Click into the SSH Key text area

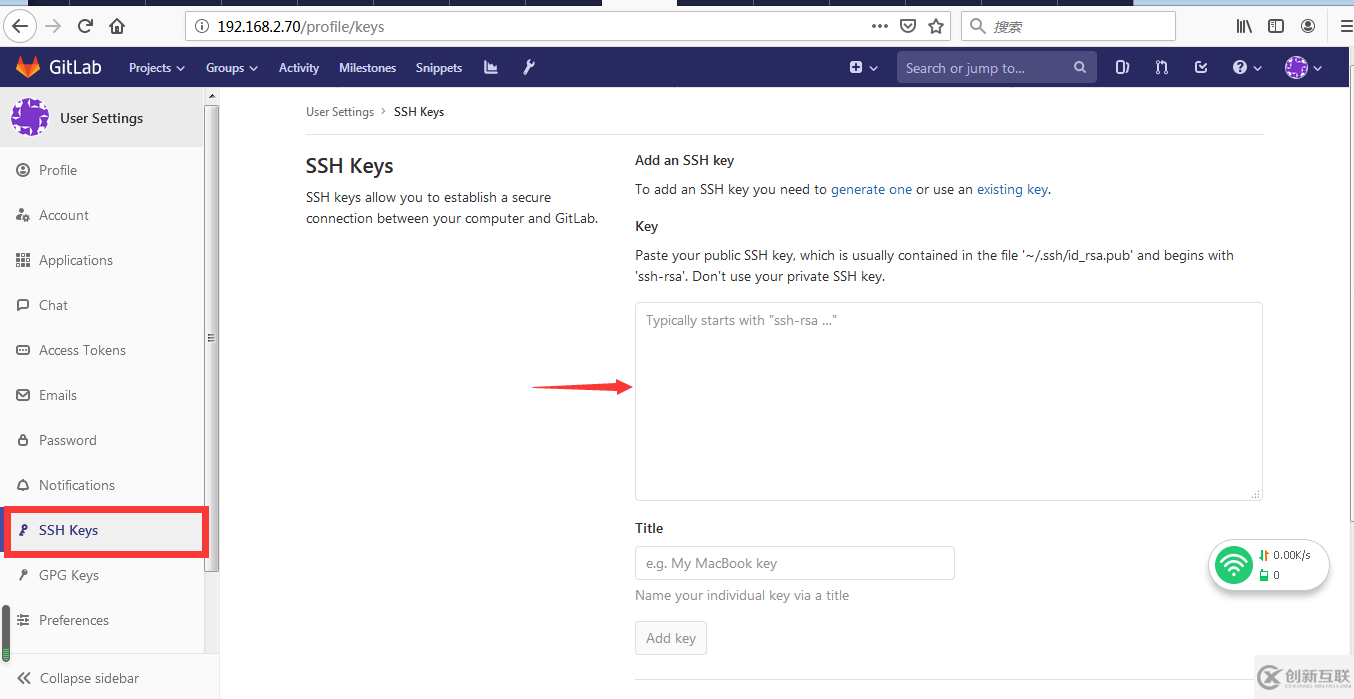[947, 400]
